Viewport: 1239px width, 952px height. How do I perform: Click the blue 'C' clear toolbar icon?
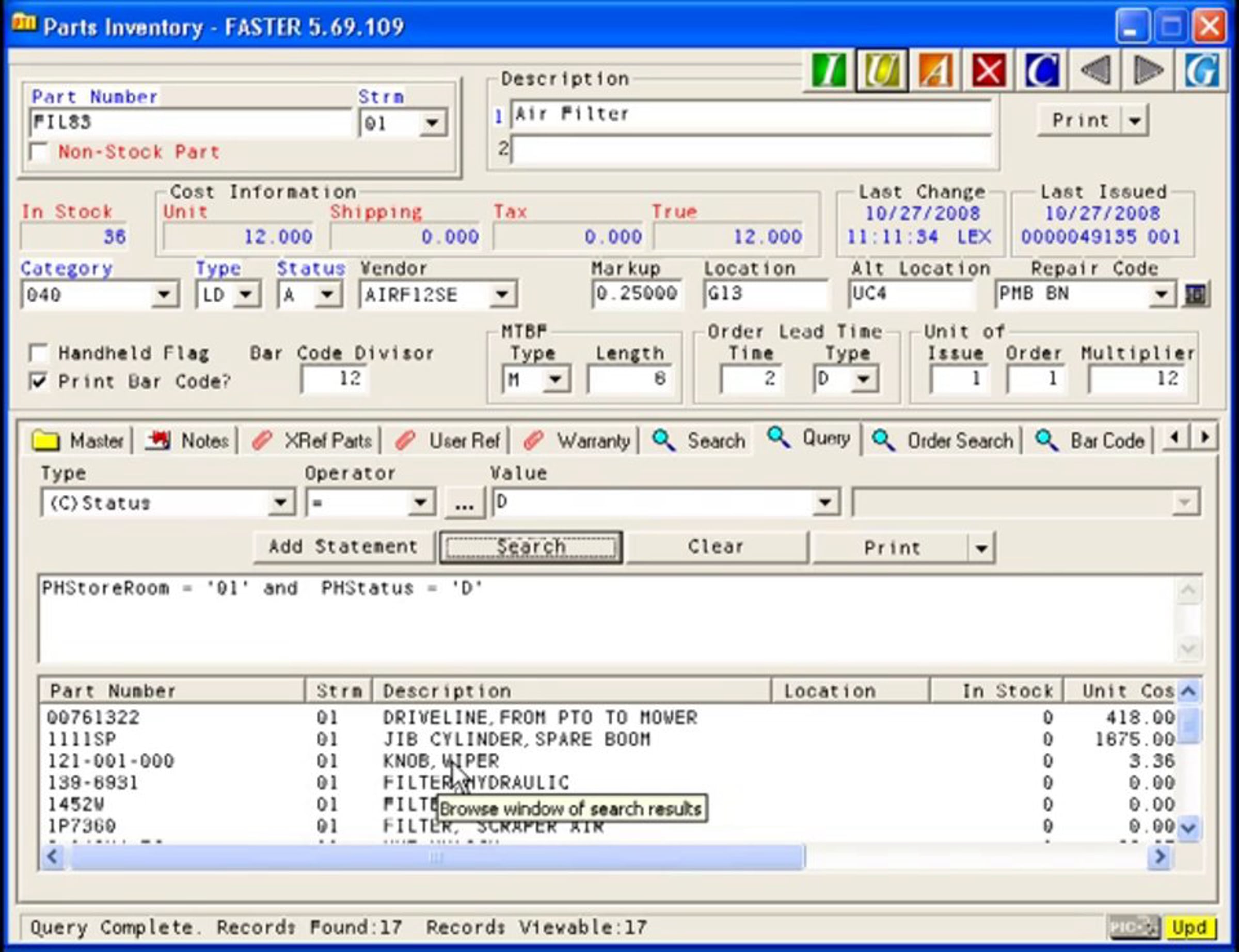[1042, 71]
